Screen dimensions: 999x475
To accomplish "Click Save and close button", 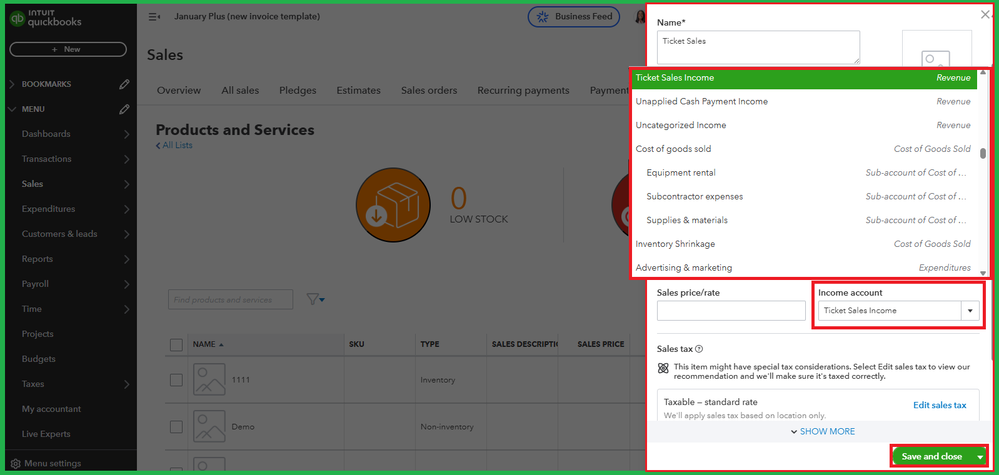I will pyautogui.click(x=931, y=457).
